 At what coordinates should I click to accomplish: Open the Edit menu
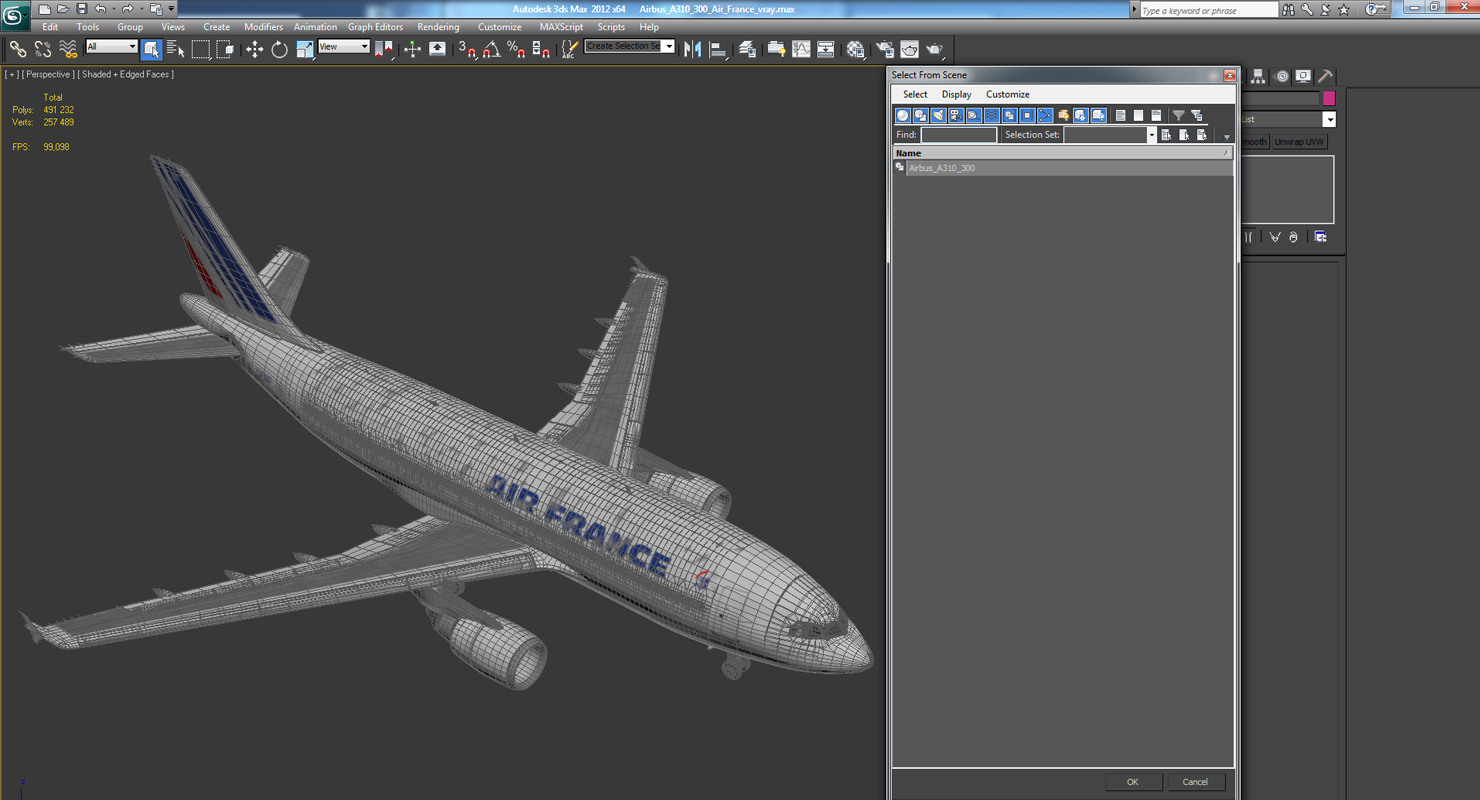(x=50, y=27)
